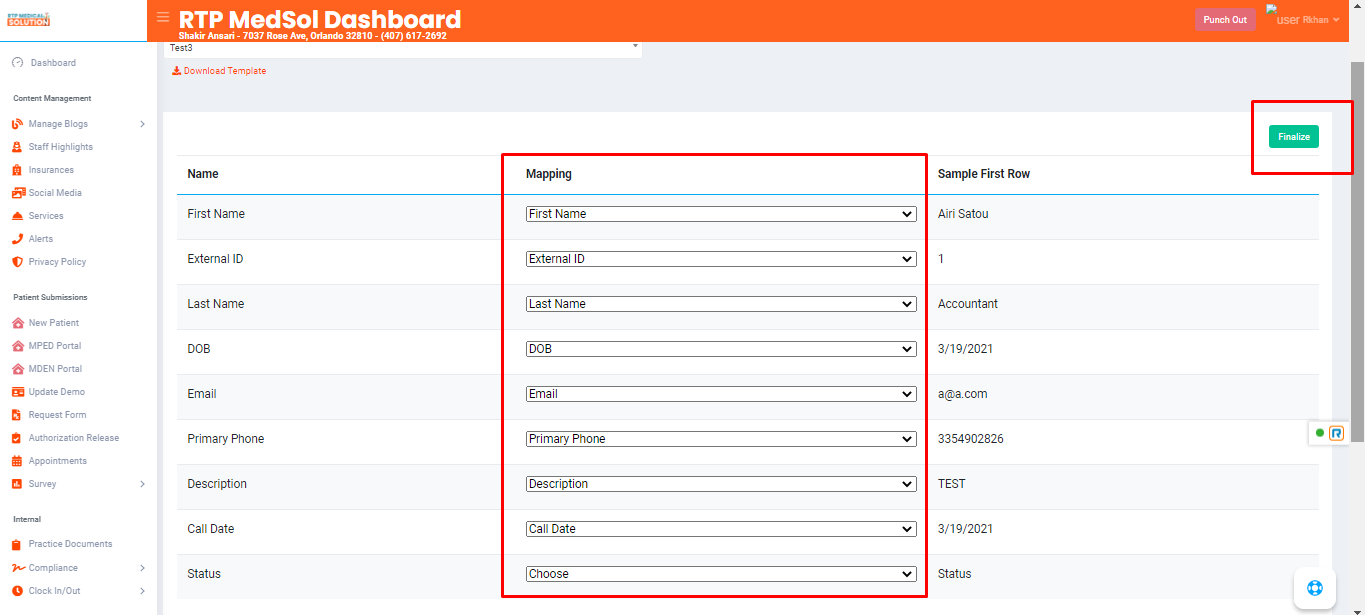This screenshot has width=1365, height=615.
Task: Open Insurances menu item
Action: pyautogui.click(x=51, y=170)
